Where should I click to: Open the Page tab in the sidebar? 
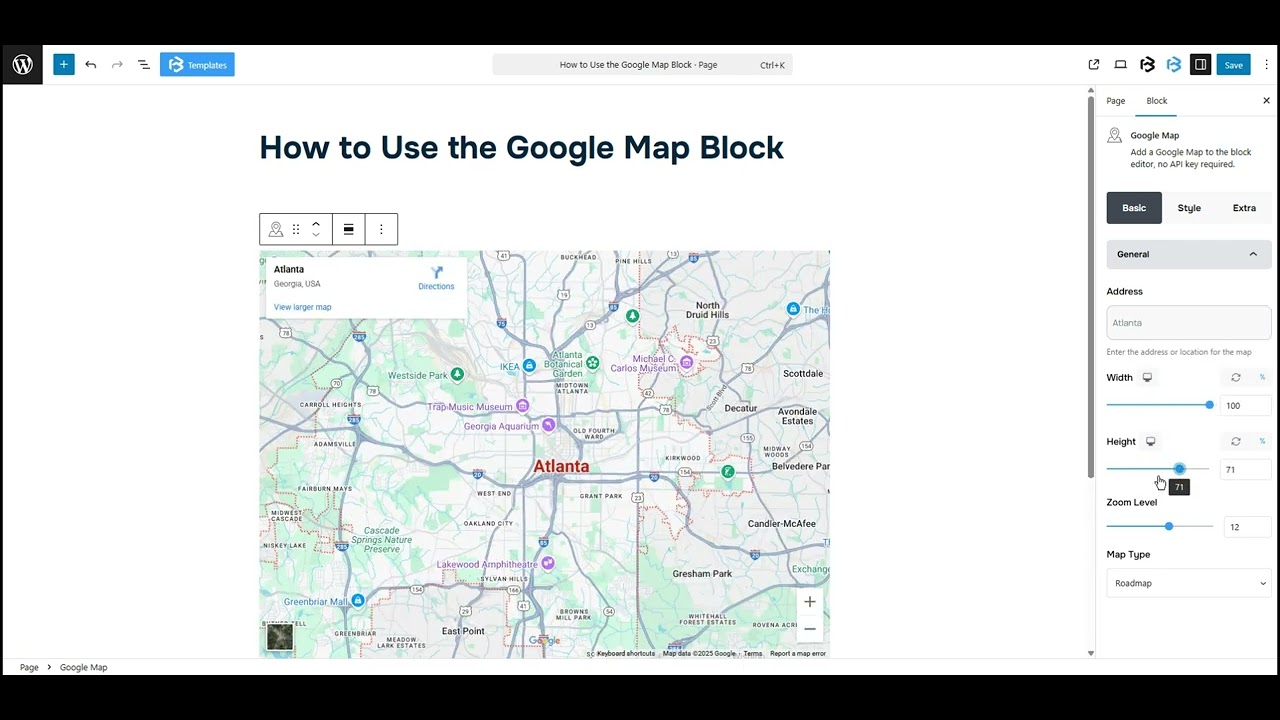tap(1115, 100)
